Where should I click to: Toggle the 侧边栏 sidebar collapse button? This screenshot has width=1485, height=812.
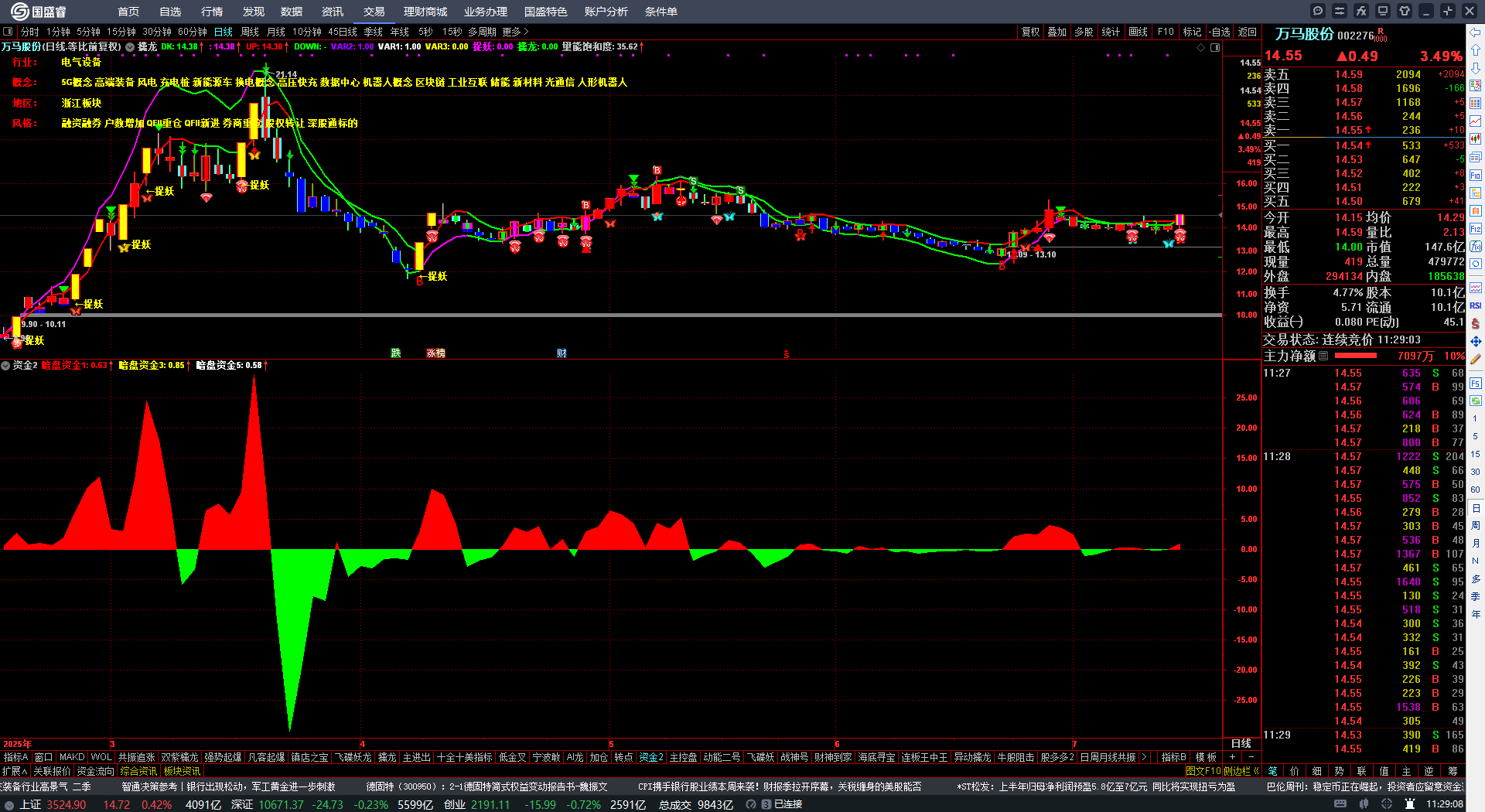click(1241, 771)
